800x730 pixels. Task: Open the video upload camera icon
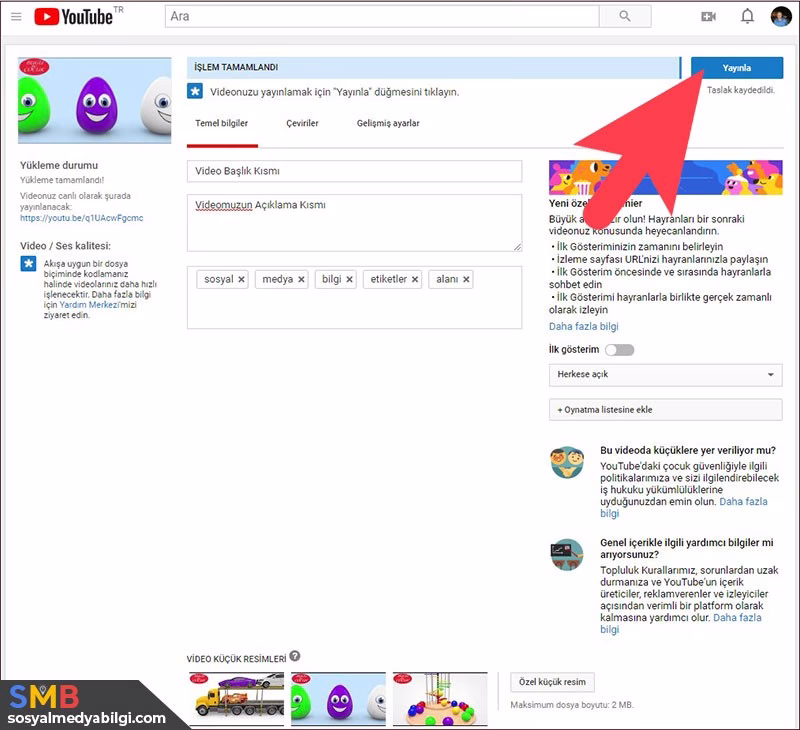710,16
